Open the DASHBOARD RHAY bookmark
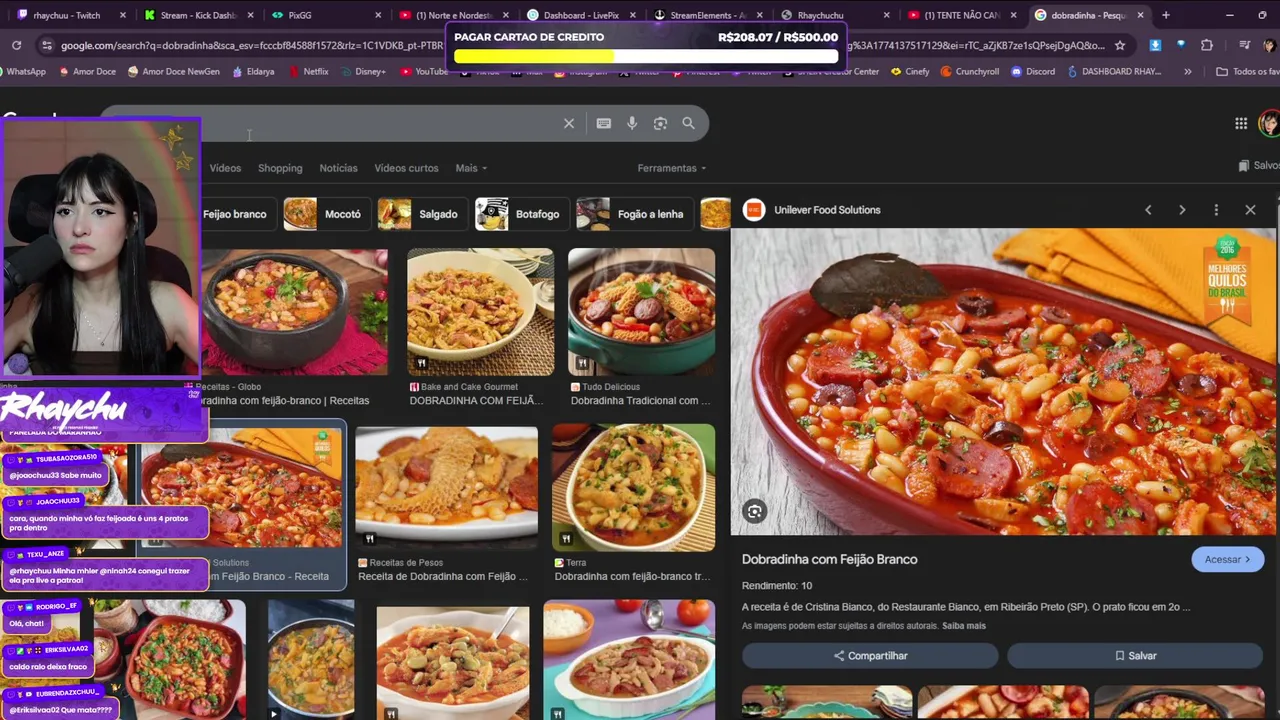The image size is (1280, 720). [1114, 71]
